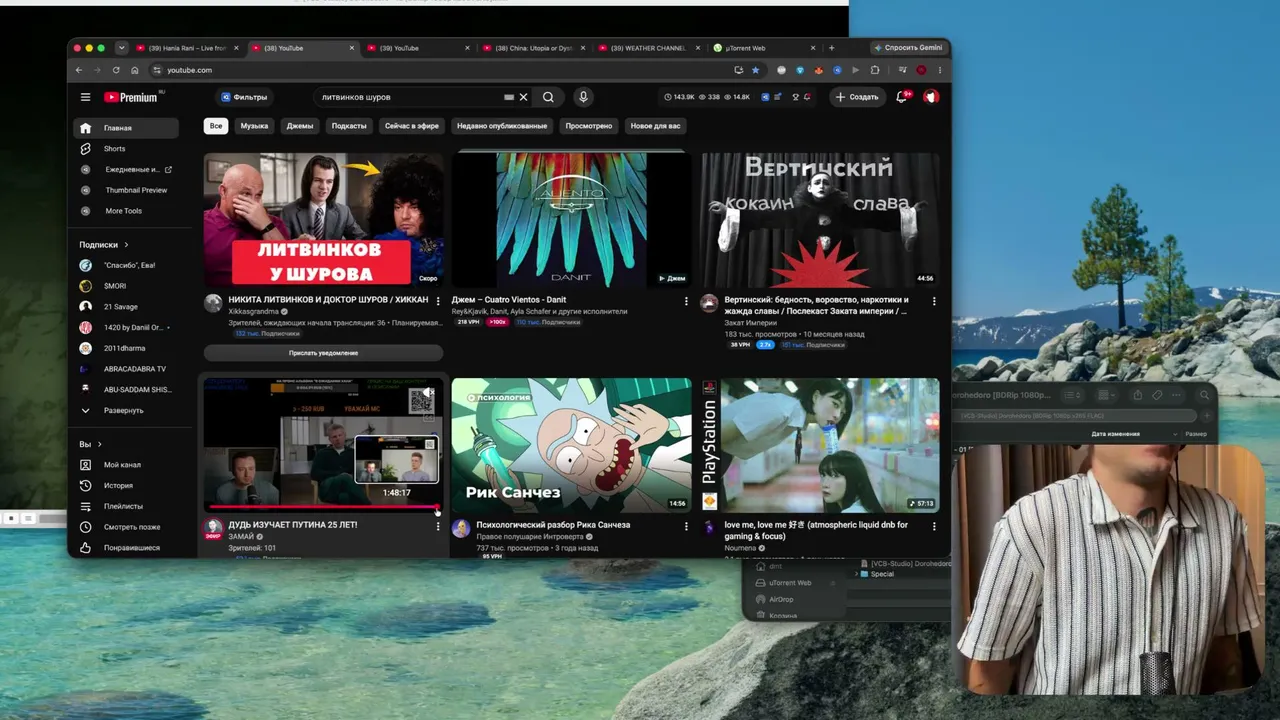Switch to the Hania Rani browser tab
The height and width of the screenshot is (720, 1280).
point(187,48)
